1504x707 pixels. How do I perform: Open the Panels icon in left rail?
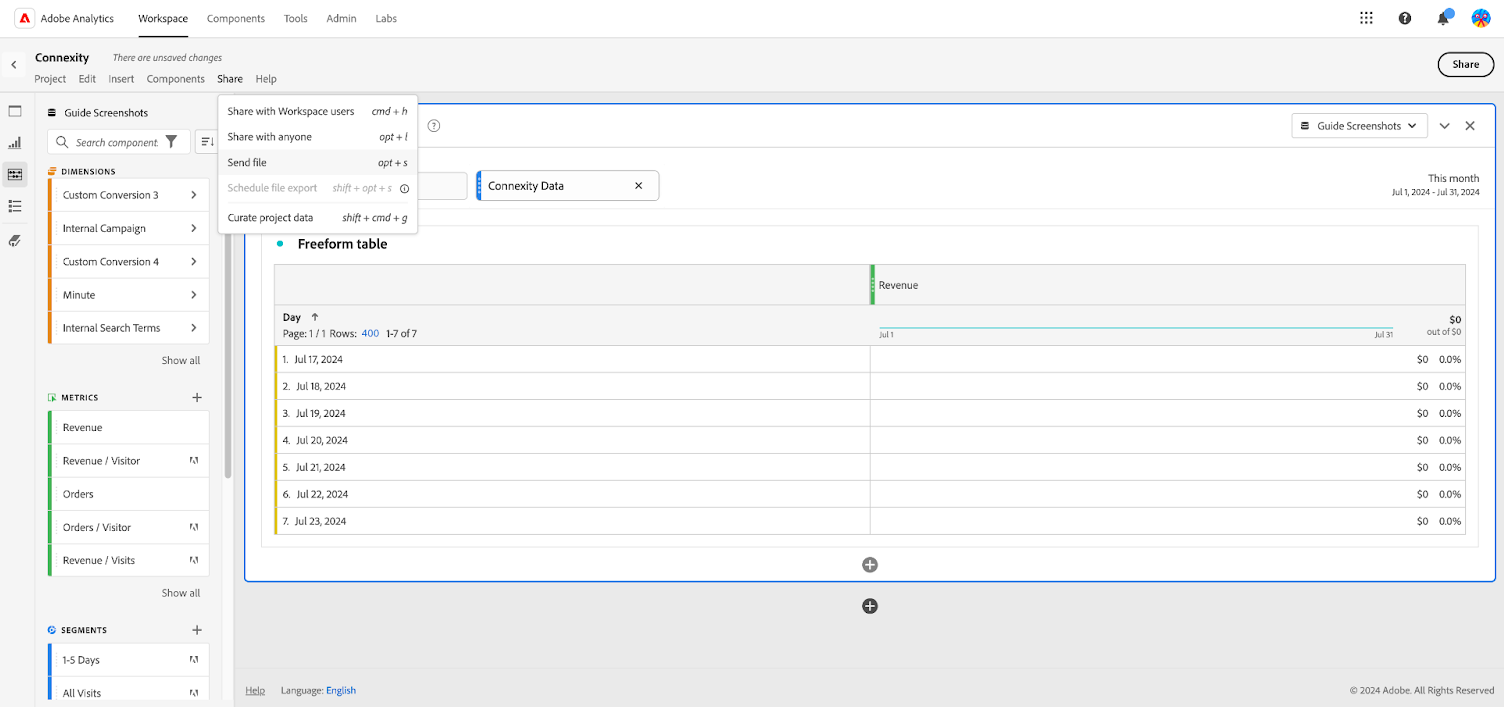tap(15, 111)
